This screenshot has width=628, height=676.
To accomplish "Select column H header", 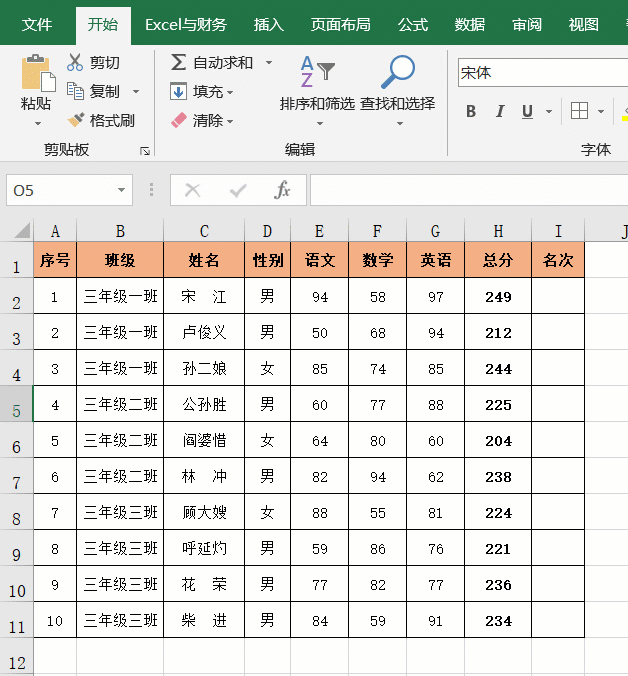I will click(497, 231).
